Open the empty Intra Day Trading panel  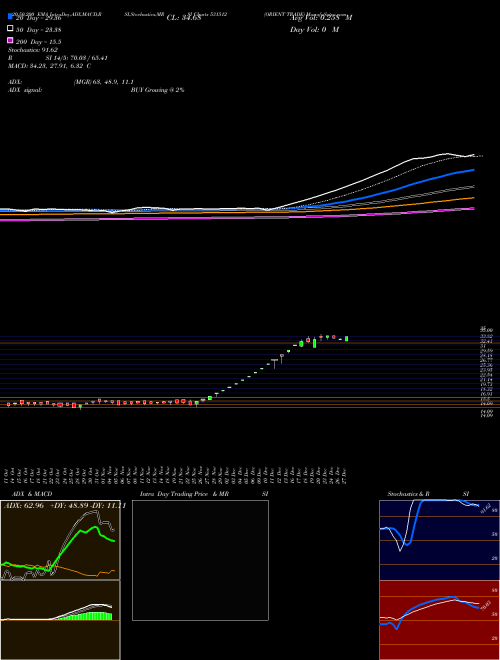point(200,560)
